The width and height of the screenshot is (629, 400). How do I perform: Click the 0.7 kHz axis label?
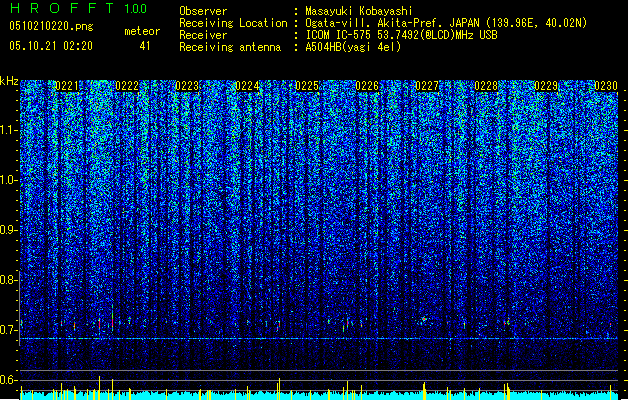pyautogui.click(x=9, y=330)
